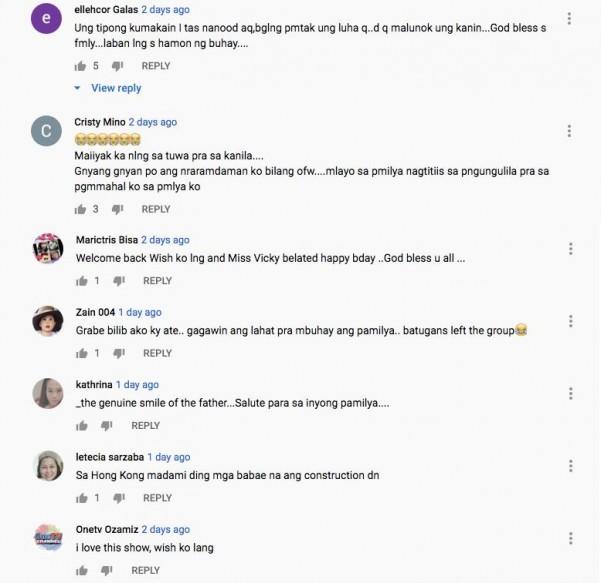Dislike ellehcor Galas's comment

(118, 66)
